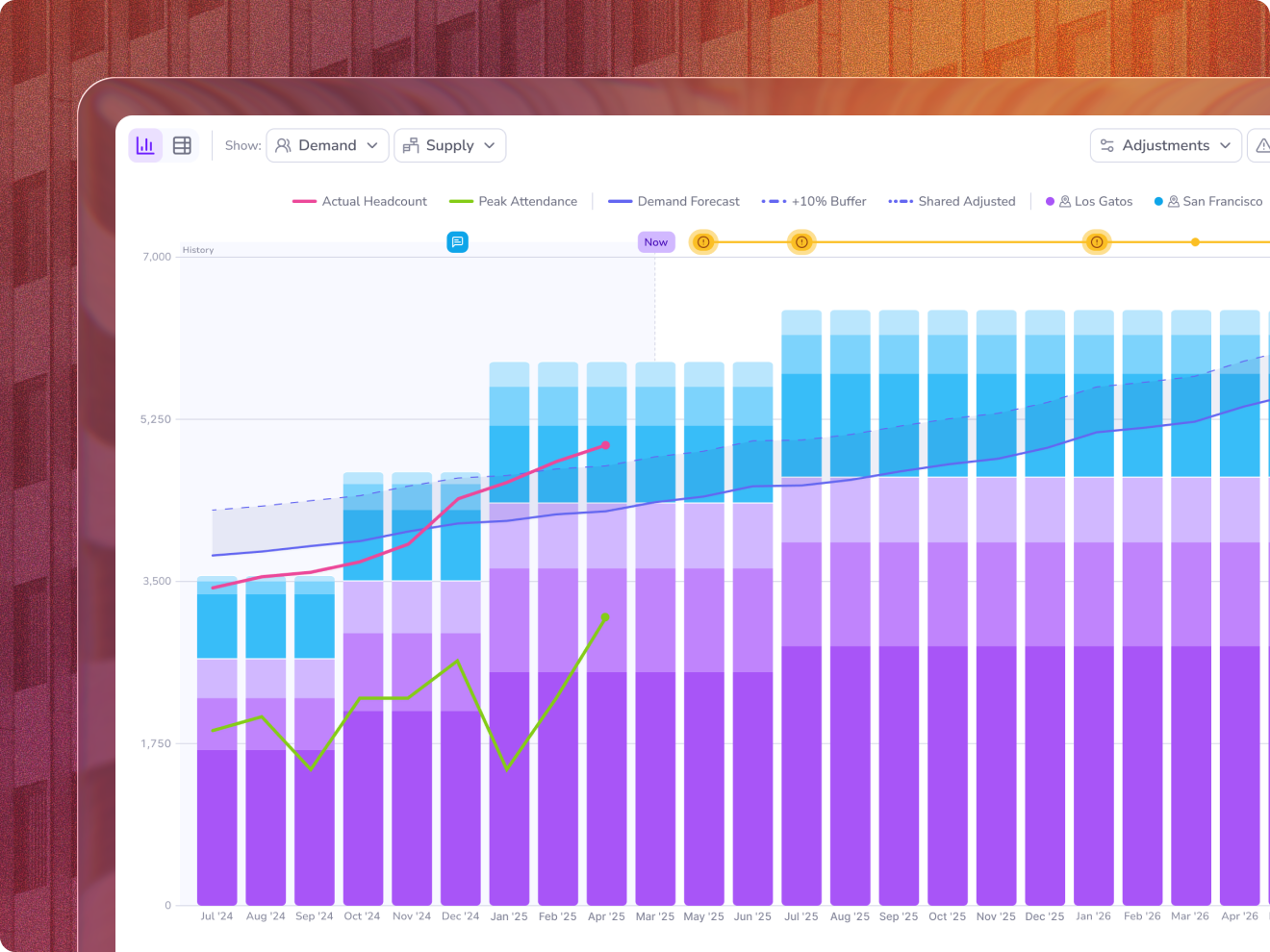Open the first alert marker after Now
This screenshot has height=952, width=1270.
click(703, 242)
